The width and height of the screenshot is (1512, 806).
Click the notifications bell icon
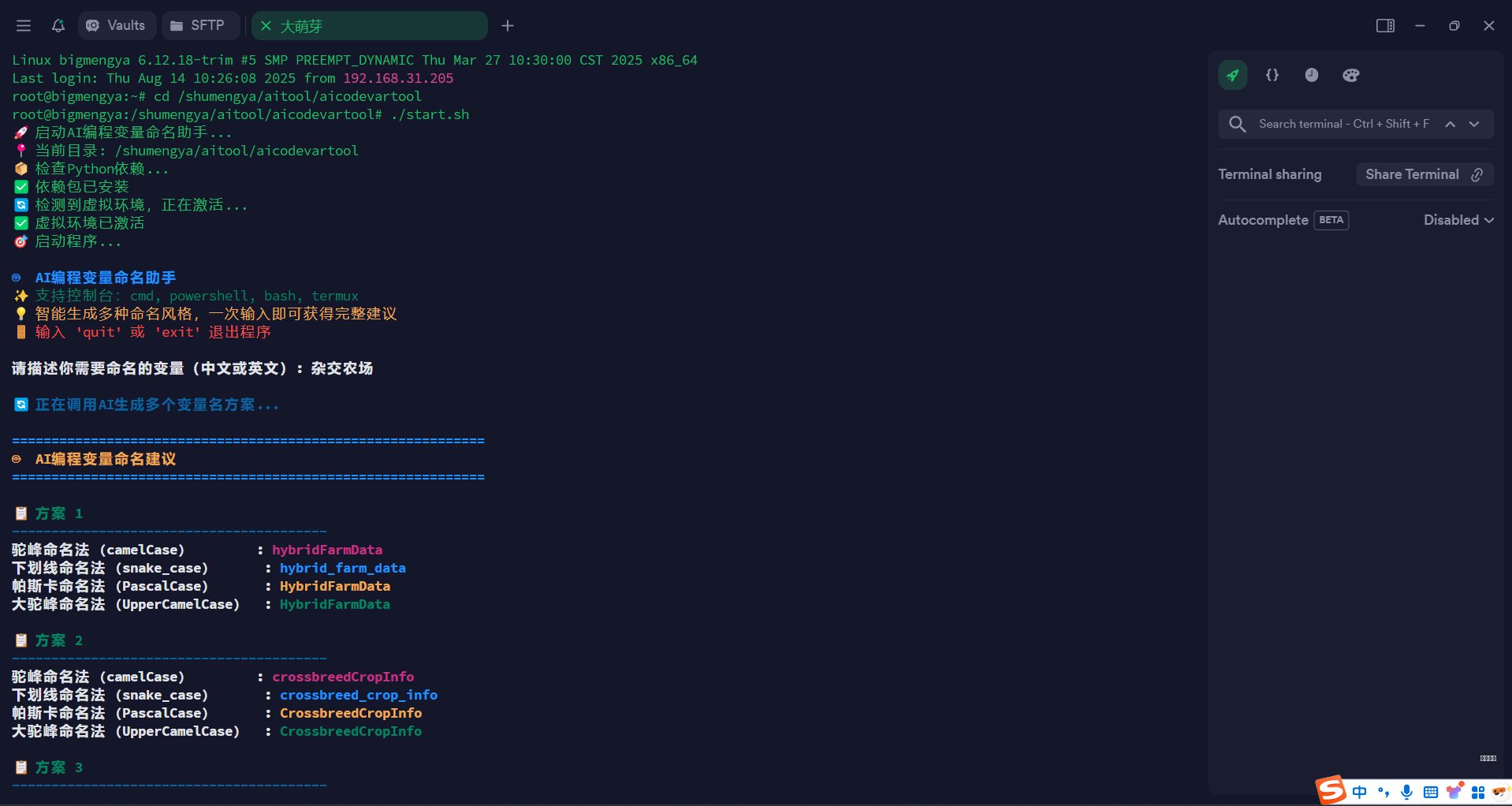[58, 26]
